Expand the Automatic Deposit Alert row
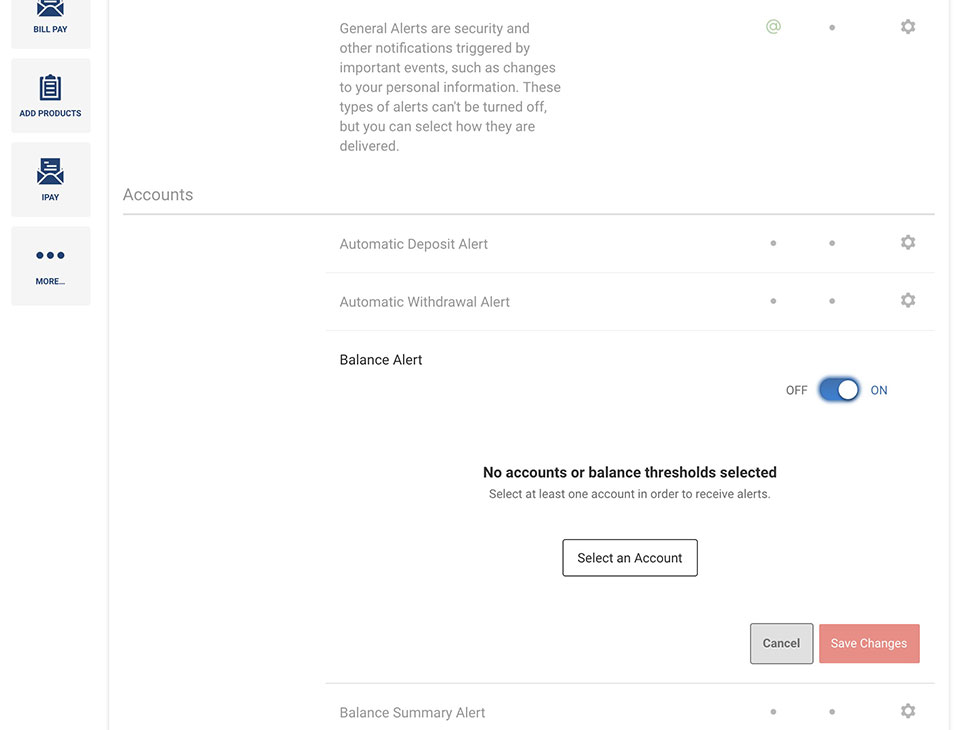 click(630, 244)
